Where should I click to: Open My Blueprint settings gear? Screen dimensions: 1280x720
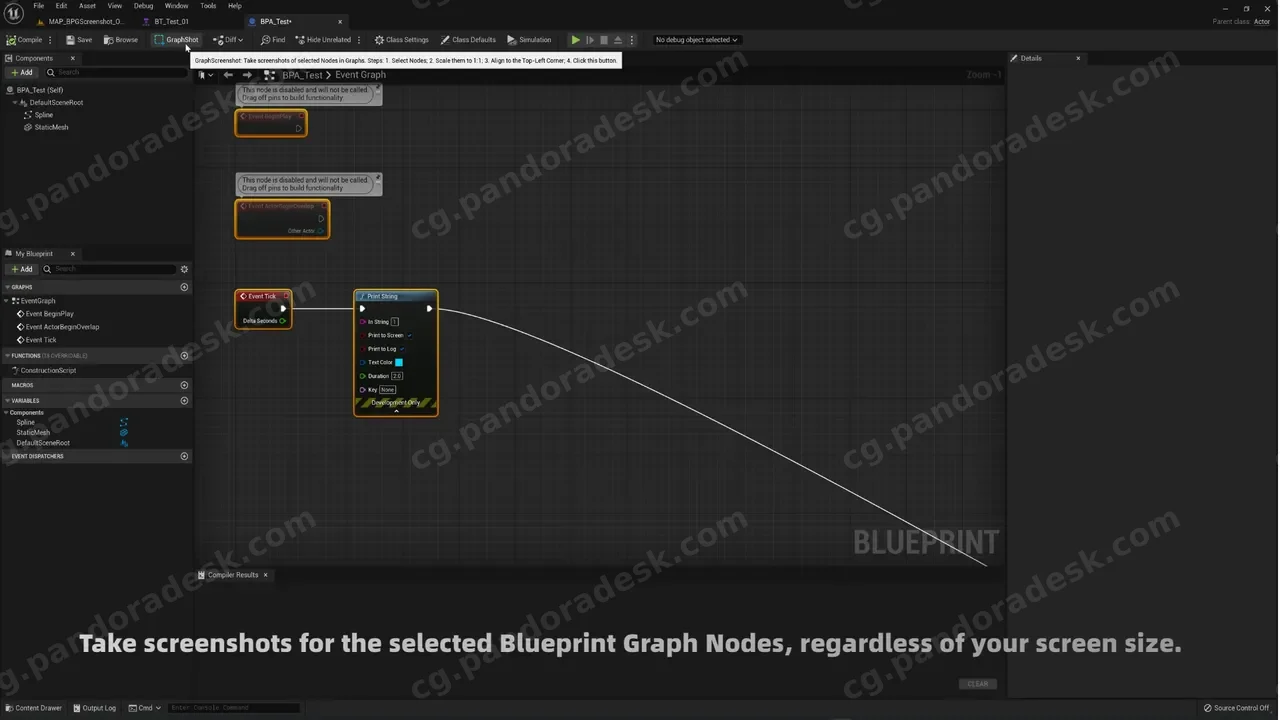tap(184, 269)
